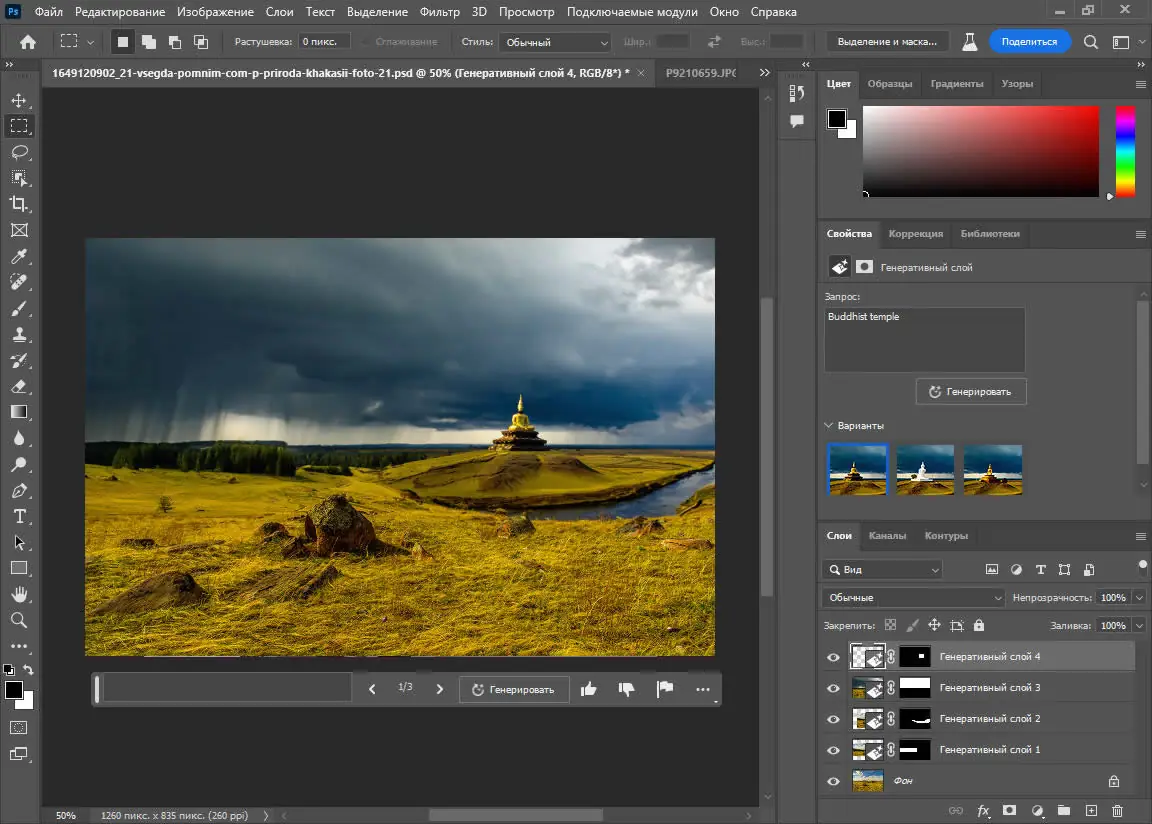1152x824 pixels.
Task: Hide the Фон layer
Action: point(833,781)
